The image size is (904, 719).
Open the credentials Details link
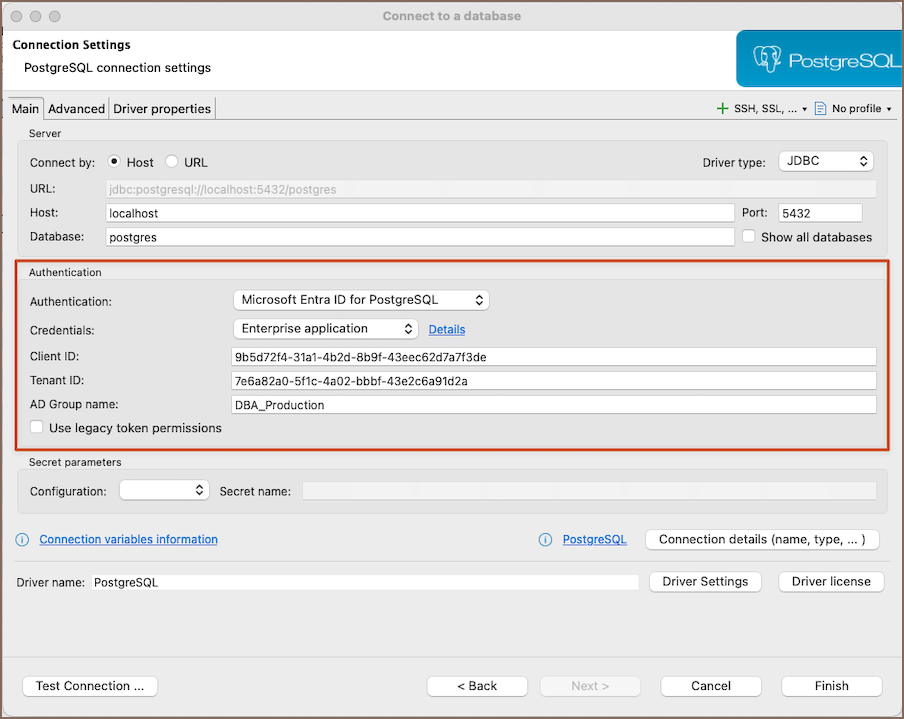coord(447,329)
